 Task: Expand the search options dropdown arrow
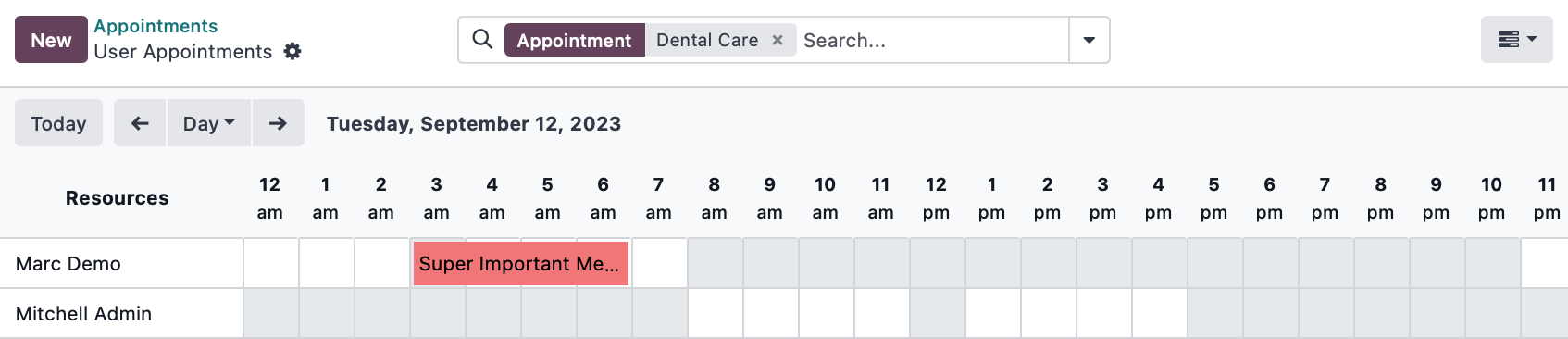point(1089,40)
